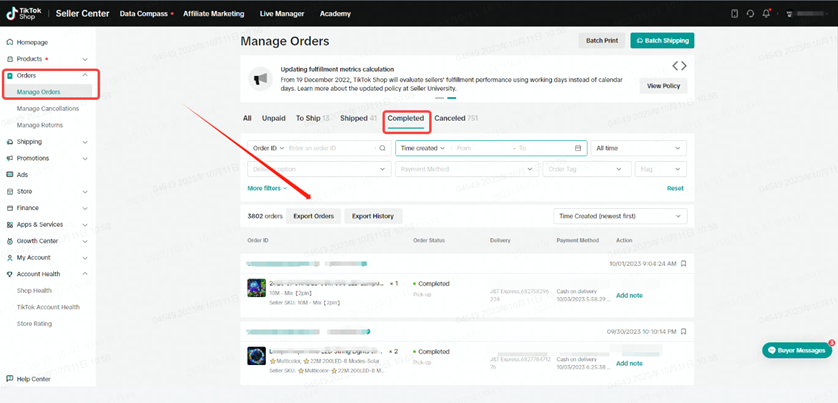Switch to the Completed tab
838x403 pixels.
[x=406, y=118]
